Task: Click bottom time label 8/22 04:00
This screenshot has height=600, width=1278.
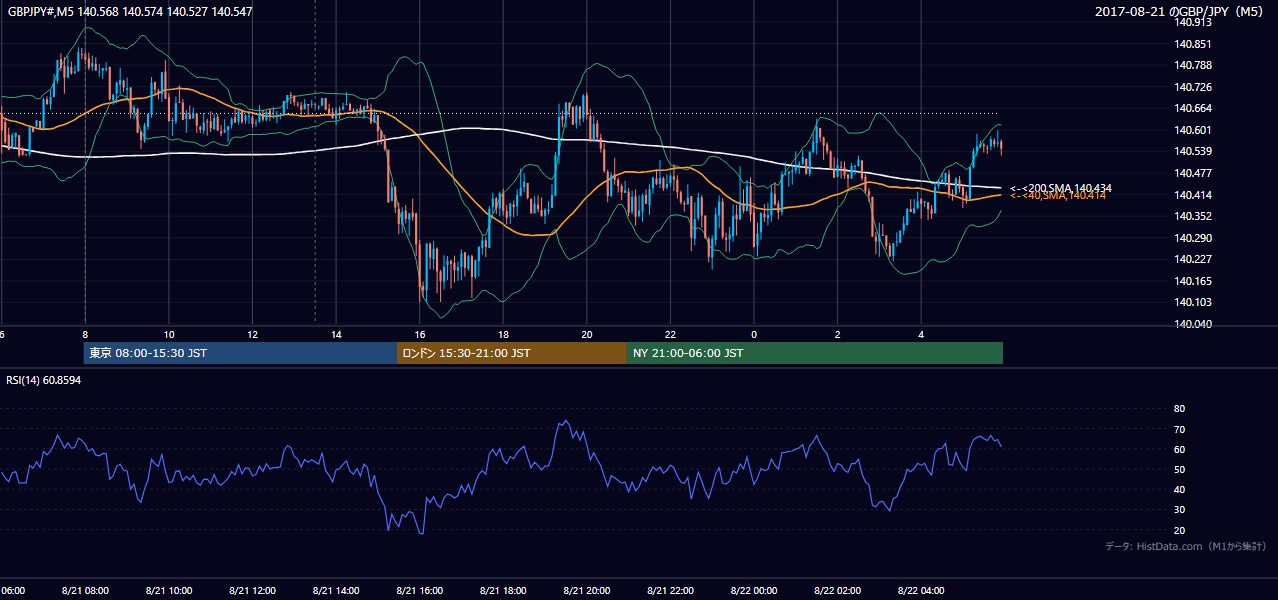Action: tap(921, 591)
